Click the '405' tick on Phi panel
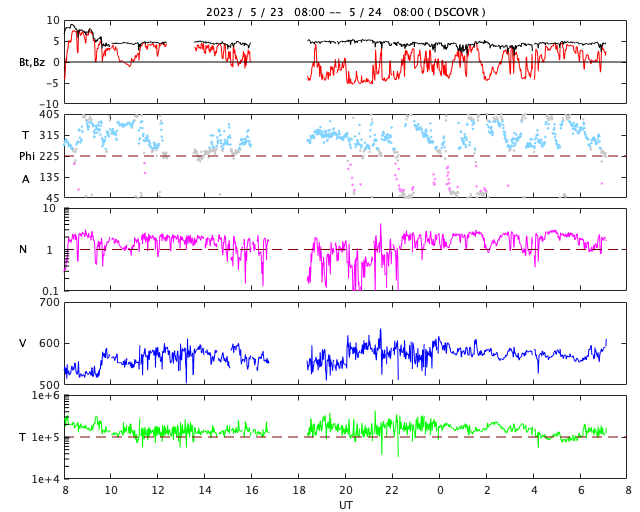 point(49,115)
